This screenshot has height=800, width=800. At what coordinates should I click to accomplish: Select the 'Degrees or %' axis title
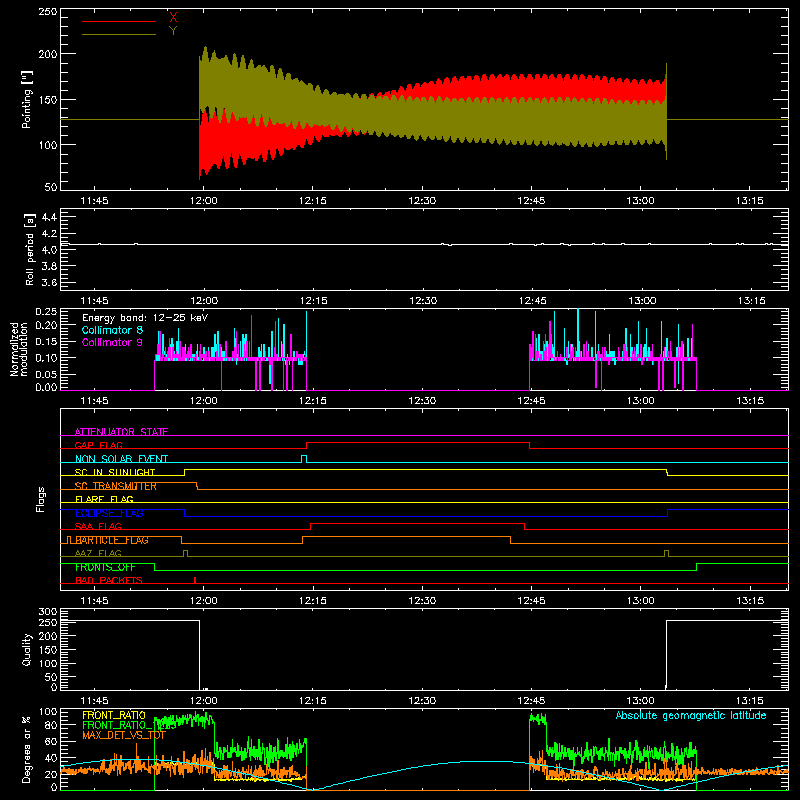pyautogui.click(x=27, y=750)
